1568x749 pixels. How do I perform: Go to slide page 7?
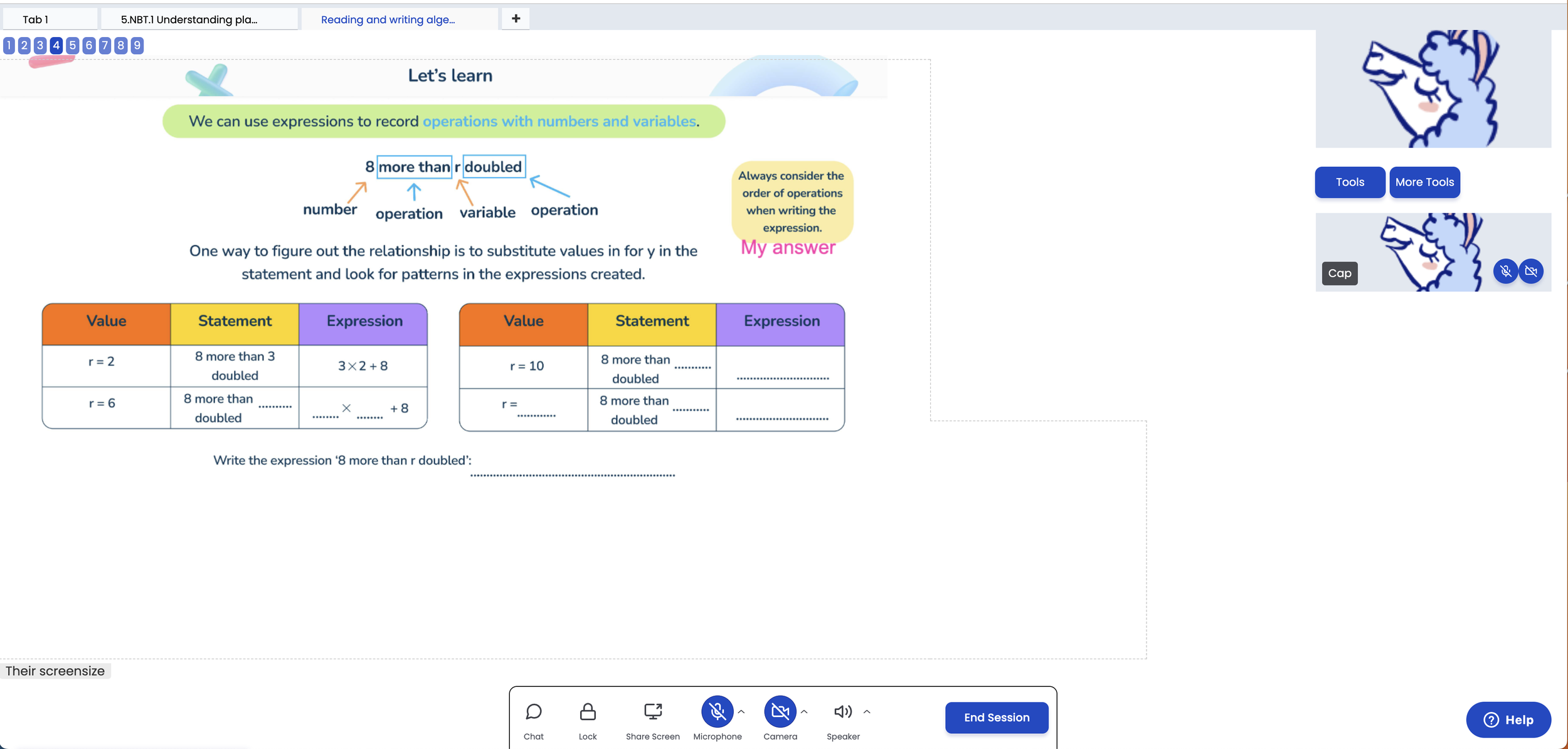tap(105, 45)
